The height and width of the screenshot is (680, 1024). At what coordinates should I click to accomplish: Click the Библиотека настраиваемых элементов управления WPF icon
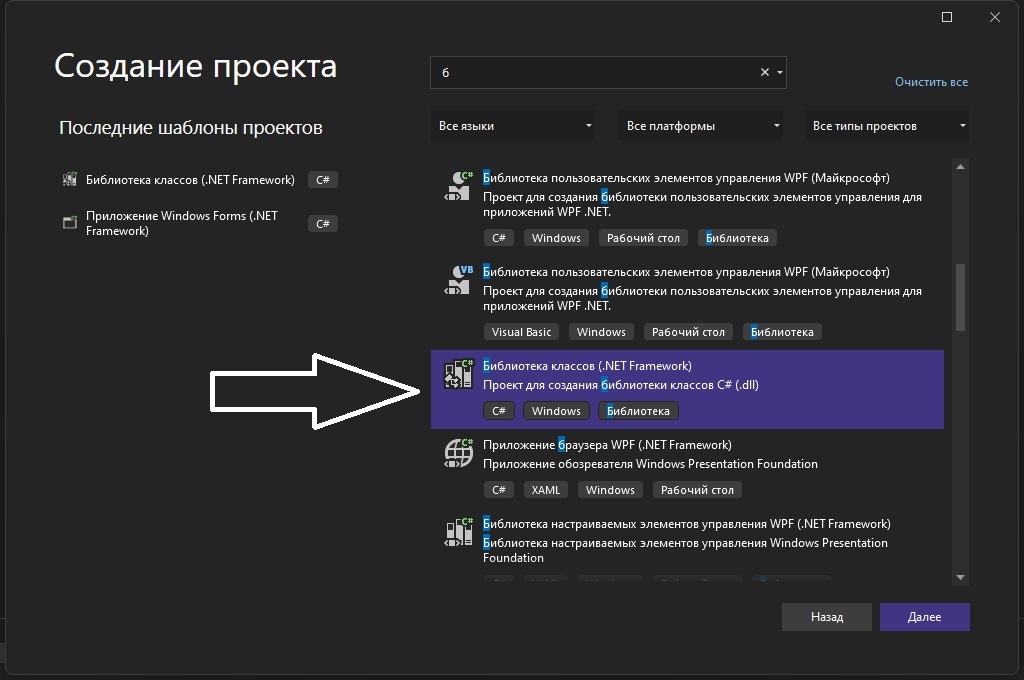(x=458, y=532)
